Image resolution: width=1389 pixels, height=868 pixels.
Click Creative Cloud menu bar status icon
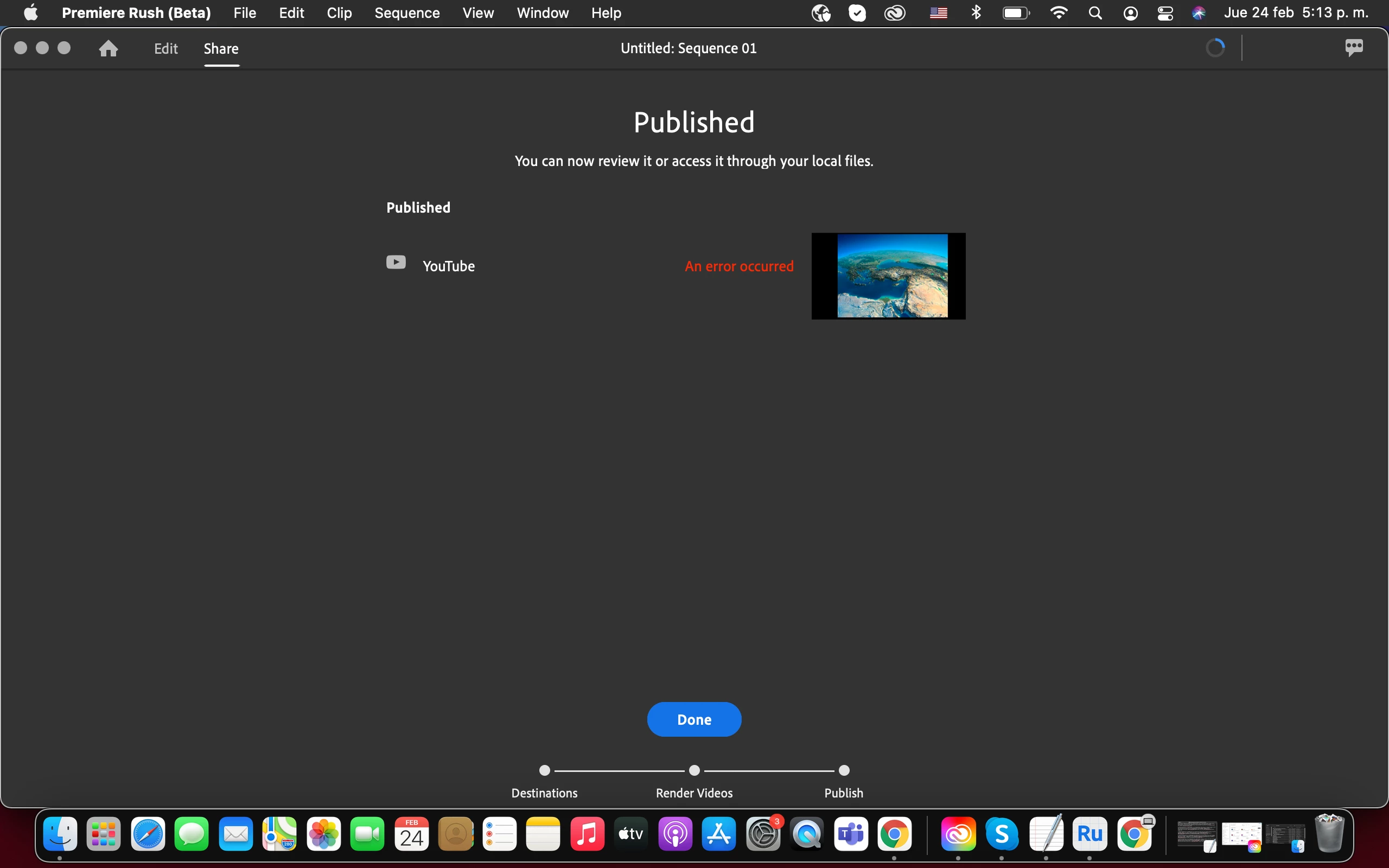click(894, 12)
